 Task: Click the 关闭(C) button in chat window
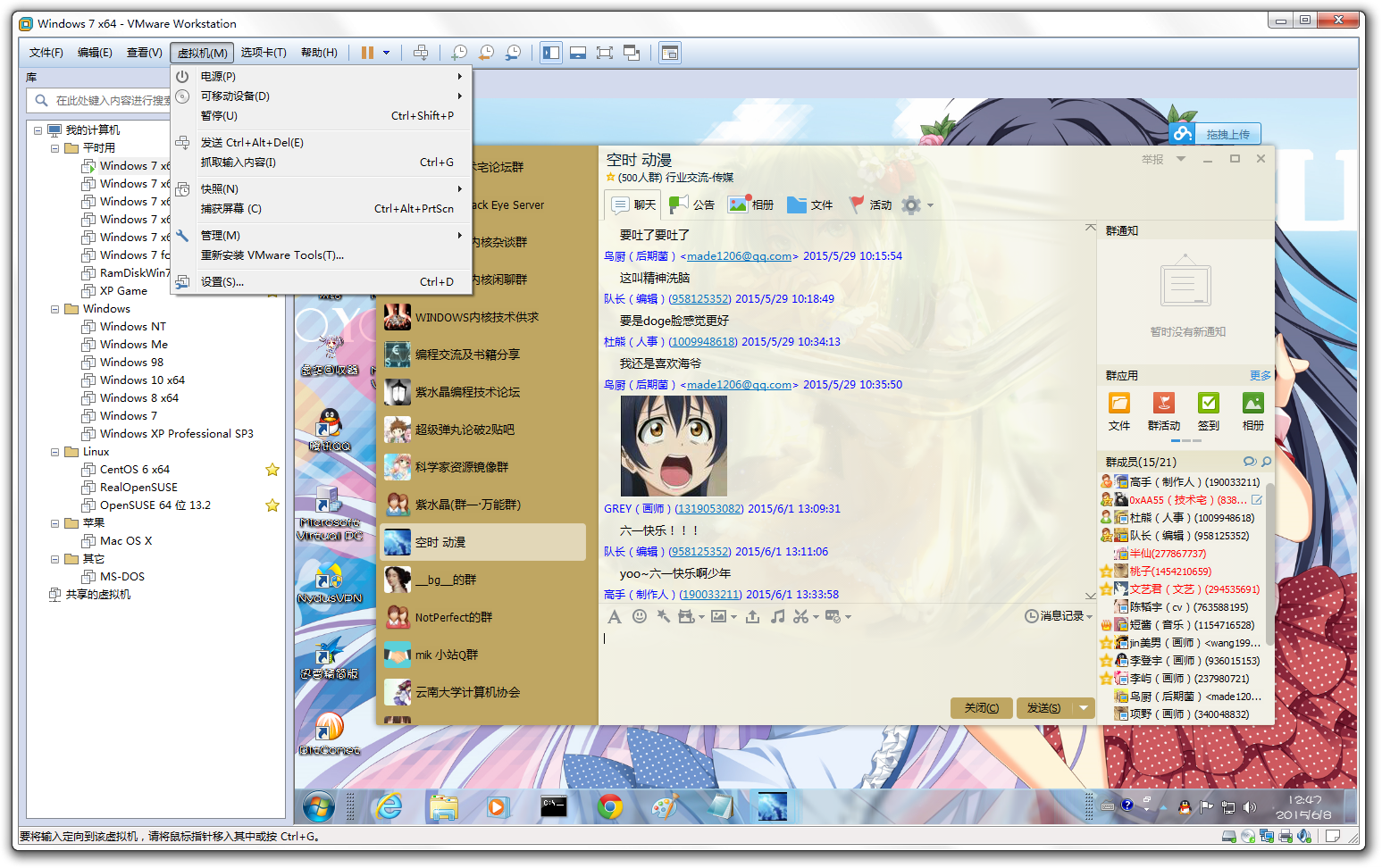tap(981, 708)
